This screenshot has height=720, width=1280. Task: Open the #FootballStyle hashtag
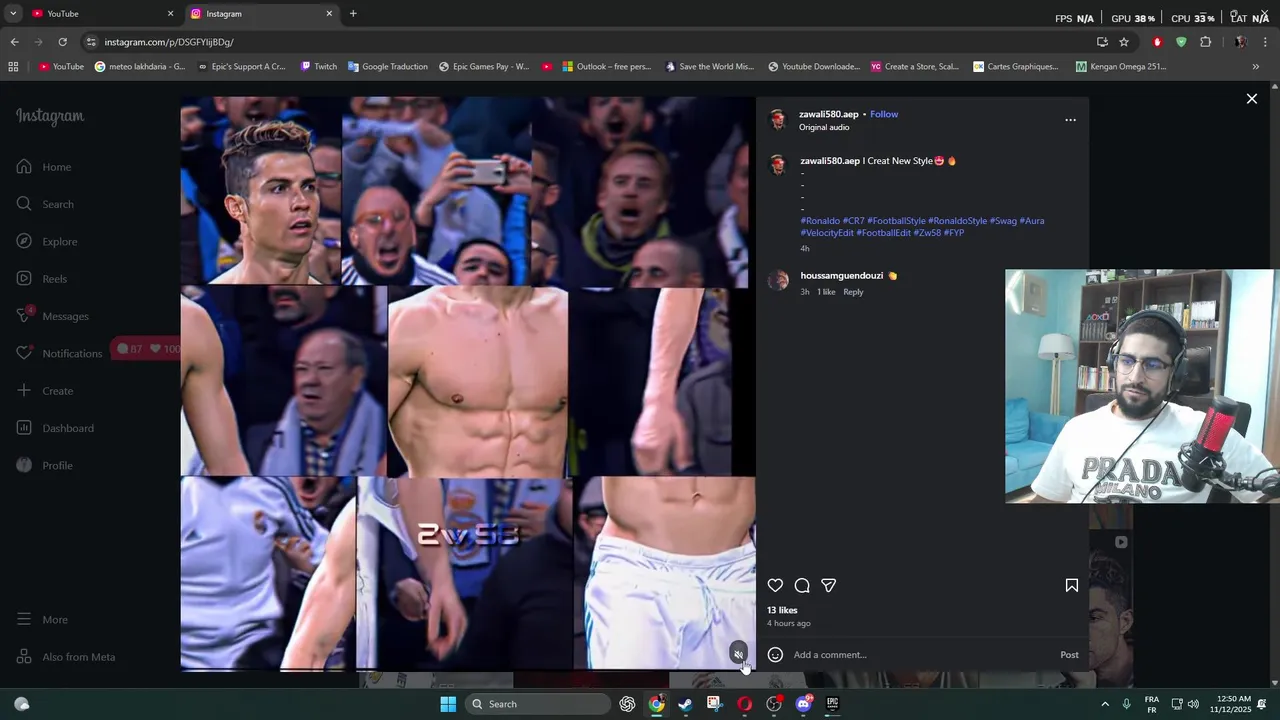click(896, 220)
